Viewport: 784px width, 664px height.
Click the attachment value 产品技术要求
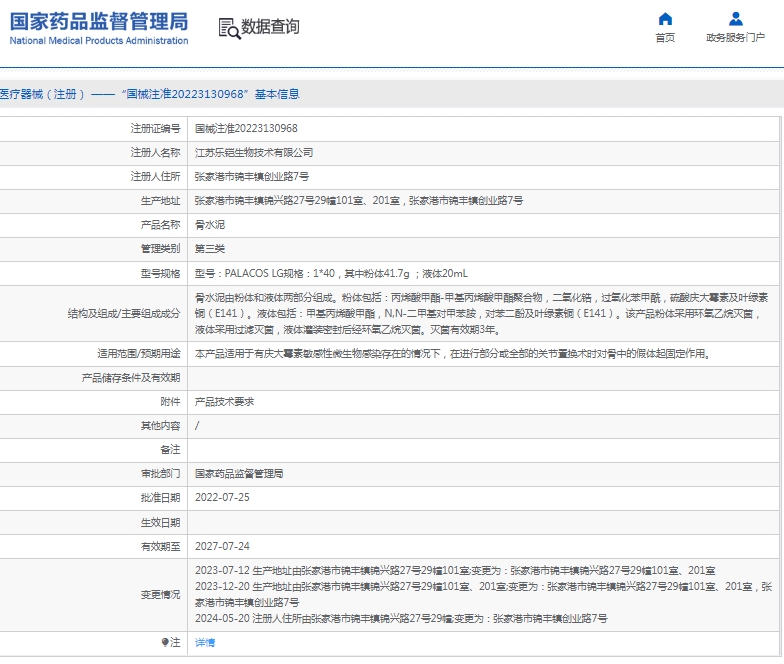tap(224, 401)
